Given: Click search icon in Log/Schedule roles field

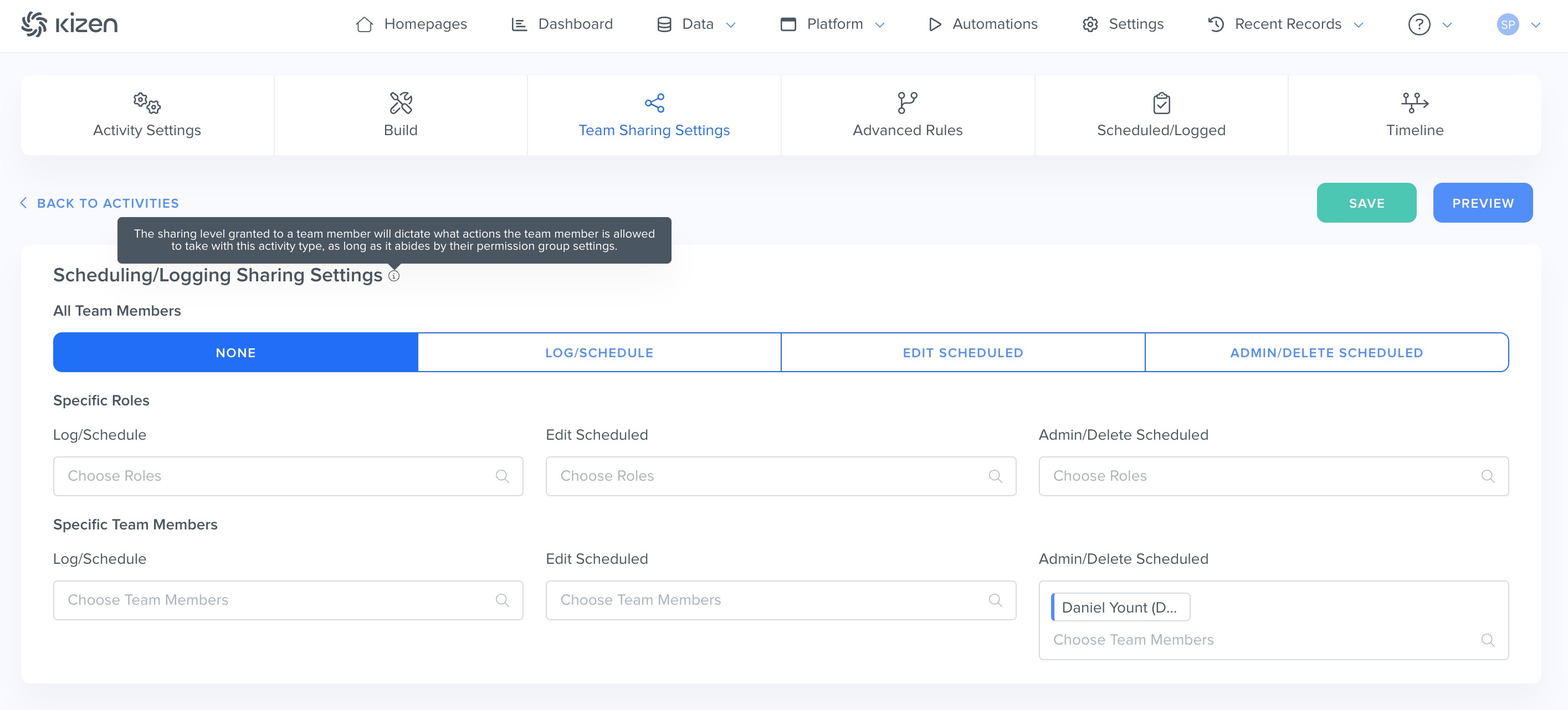Looking at the screenshot, I should (502, 476).
